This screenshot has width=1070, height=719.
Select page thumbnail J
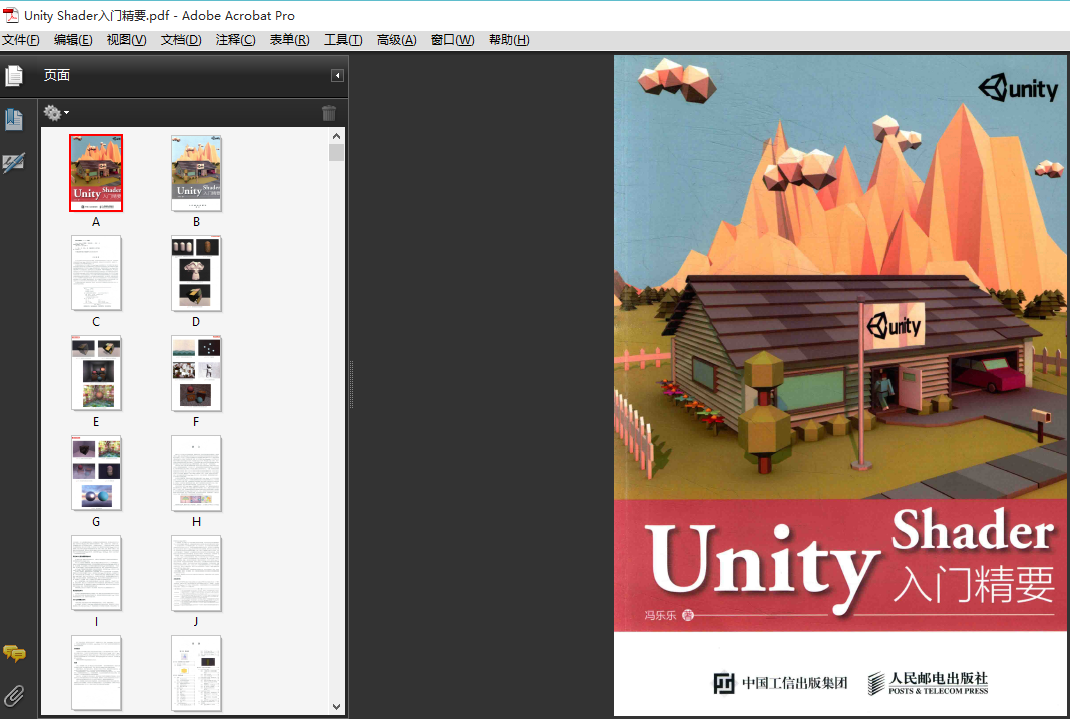(197, 573)
